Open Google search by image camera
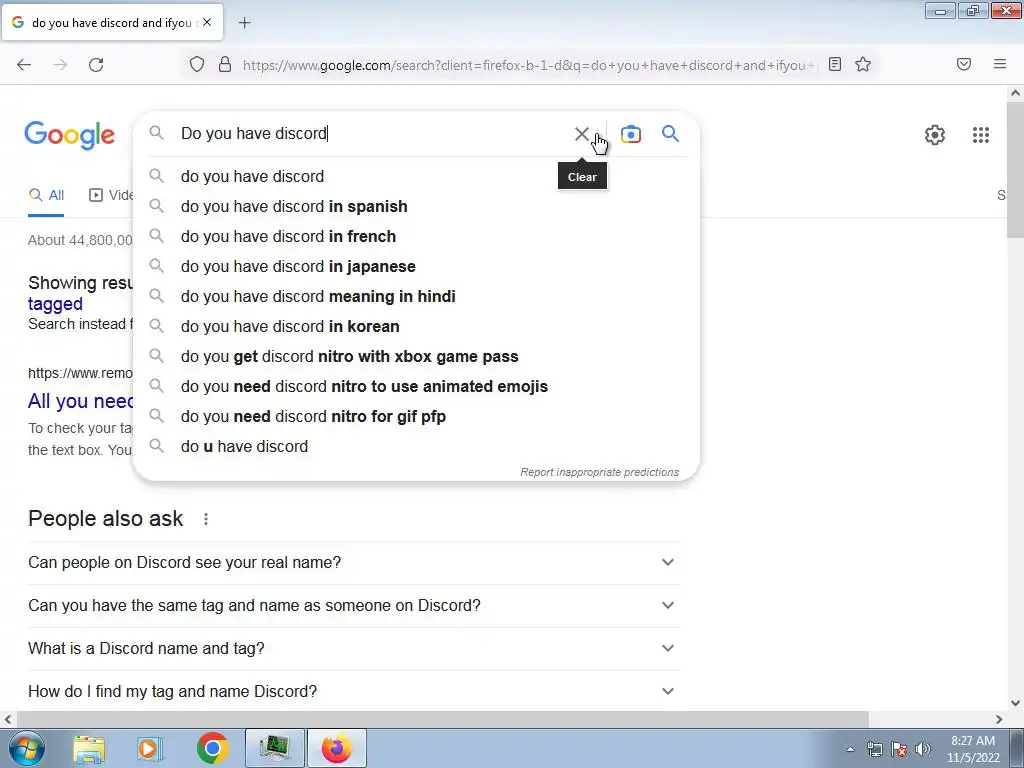Screen dimensions: 1024x768 pyautogui.click(x=630, y=134)
